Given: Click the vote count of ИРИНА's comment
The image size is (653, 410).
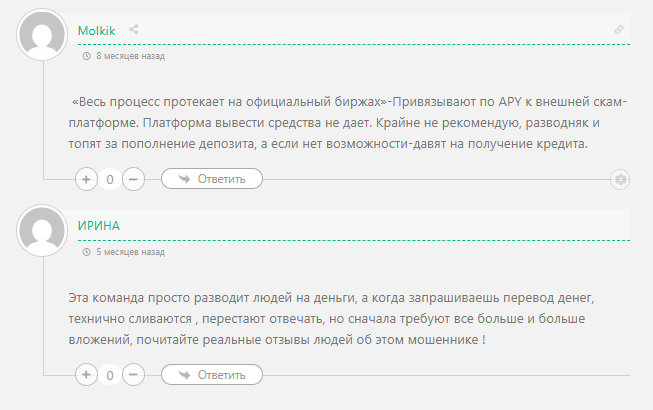Looking at the screenshot, I should tap(110, 375).
